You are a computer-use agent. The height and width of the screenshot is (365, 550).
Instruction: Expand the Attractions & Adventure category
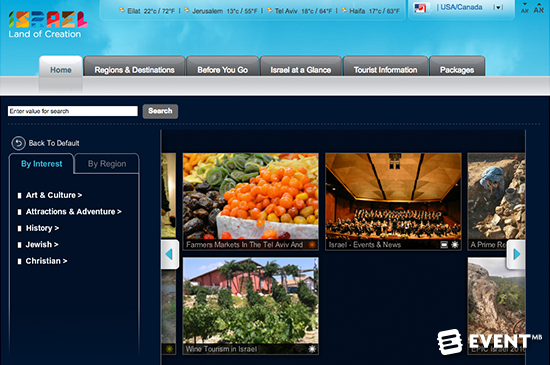coord(73,211)
